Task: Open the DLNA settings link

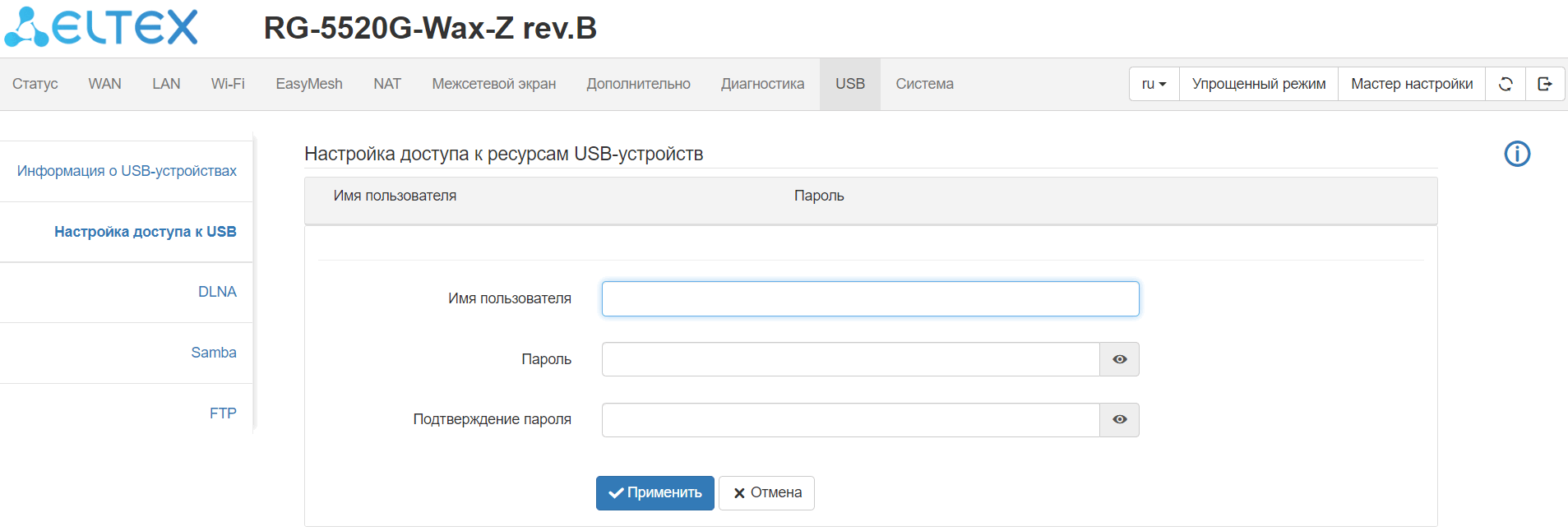Action: click(x=217, y=292)
